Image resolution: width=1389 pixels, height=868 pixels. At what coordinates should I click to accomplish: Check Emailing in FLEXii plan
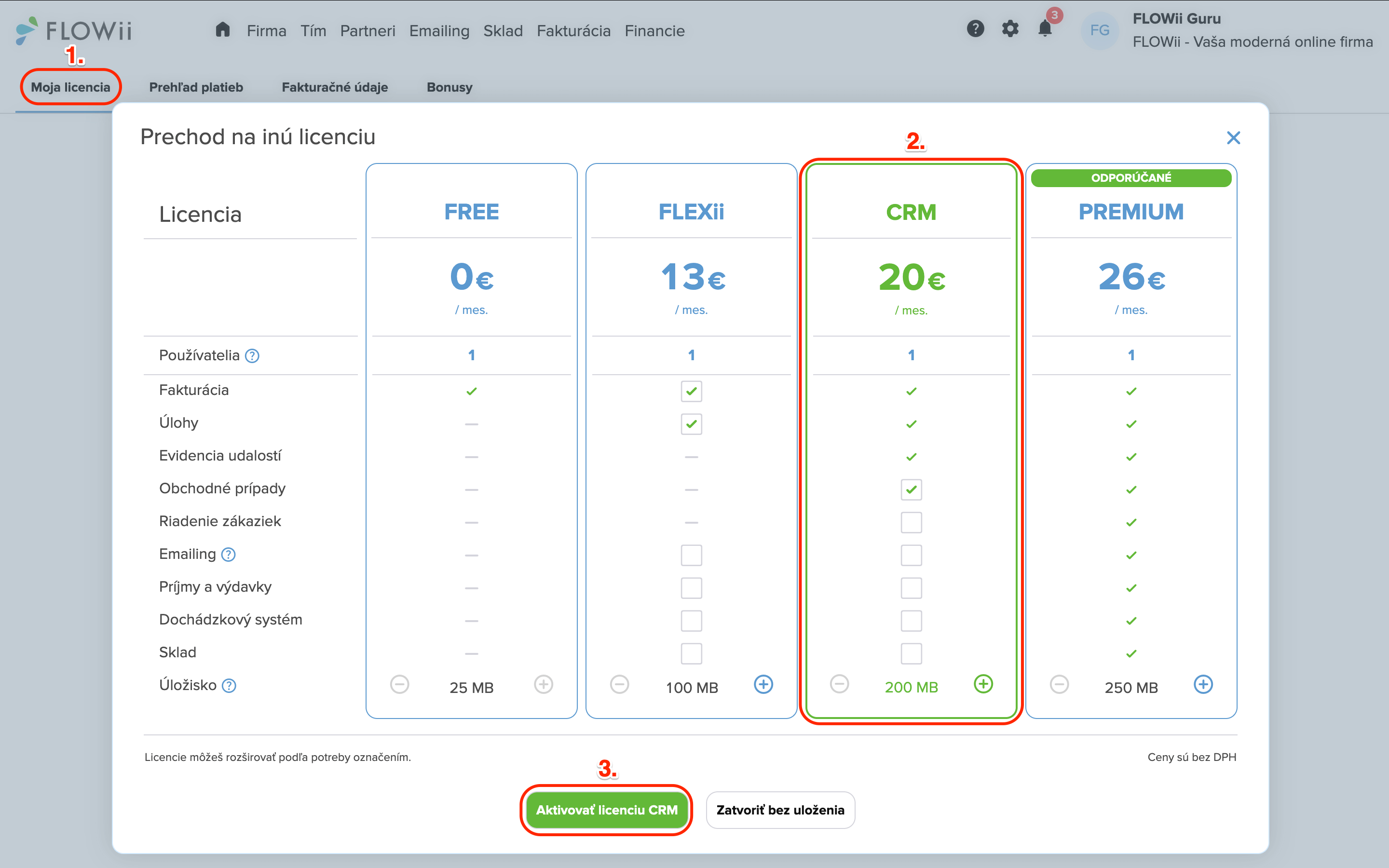pyautogui.click(x=691, y=555)
